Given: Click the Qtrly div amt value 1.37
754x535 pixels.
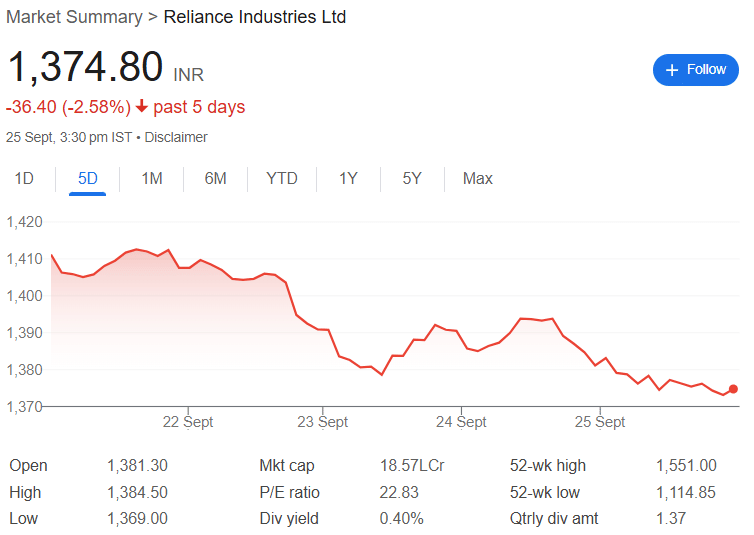Looking at the screenshot, I should coord(671,518).
